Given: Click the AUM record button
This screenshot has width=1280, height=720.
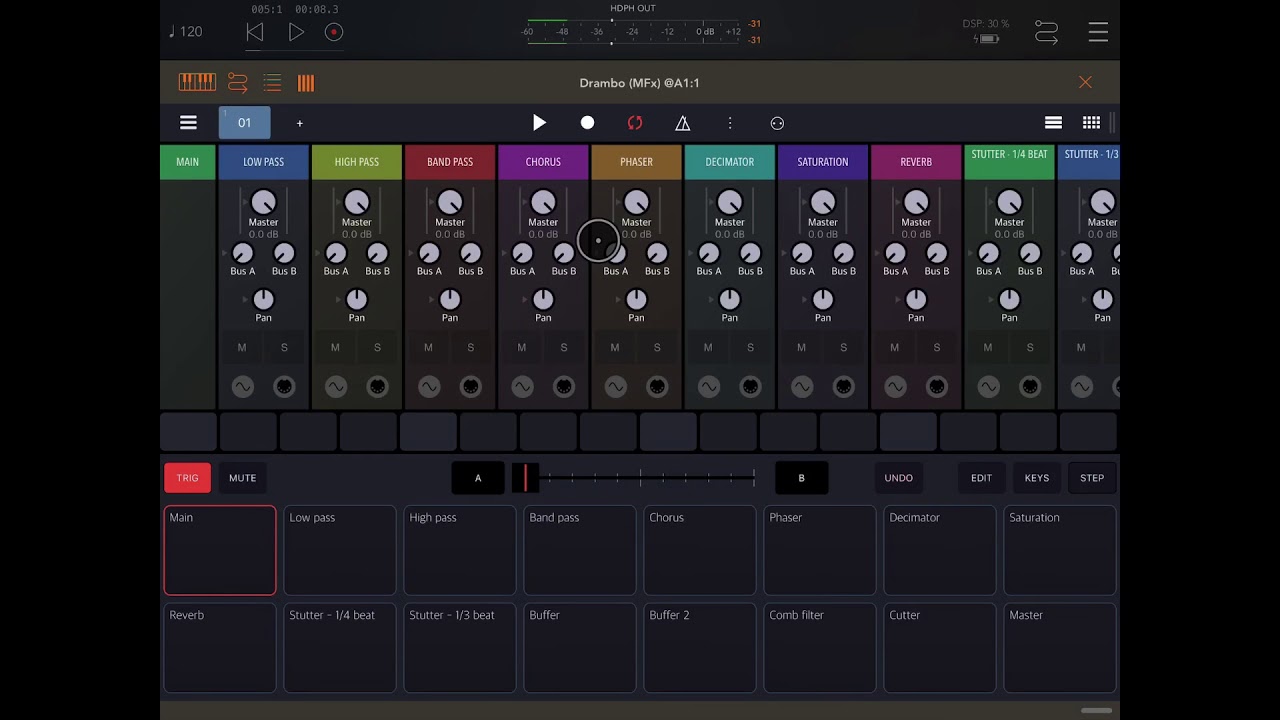Looking at the screenshot, I should 334,32.
